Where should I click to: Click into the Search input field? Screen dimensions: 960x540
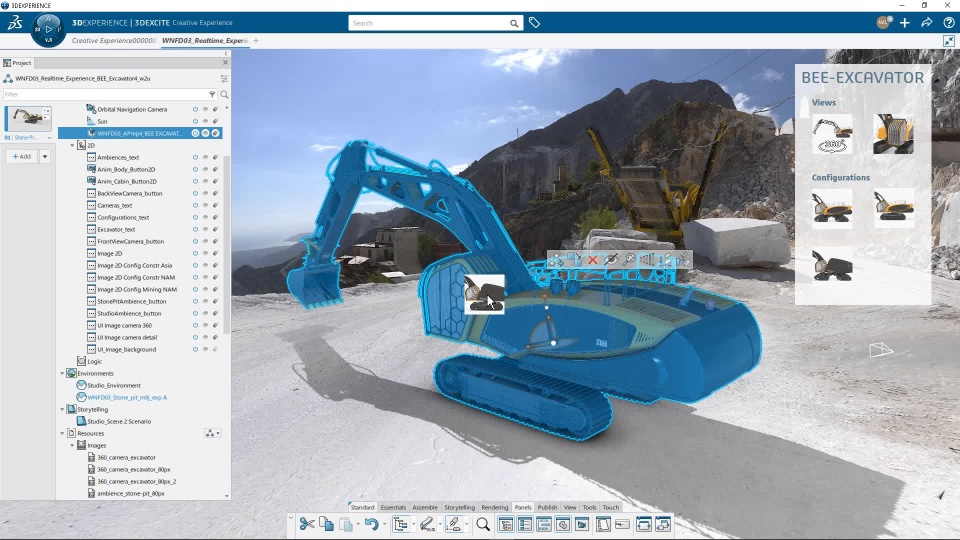[x=429, y=23]
